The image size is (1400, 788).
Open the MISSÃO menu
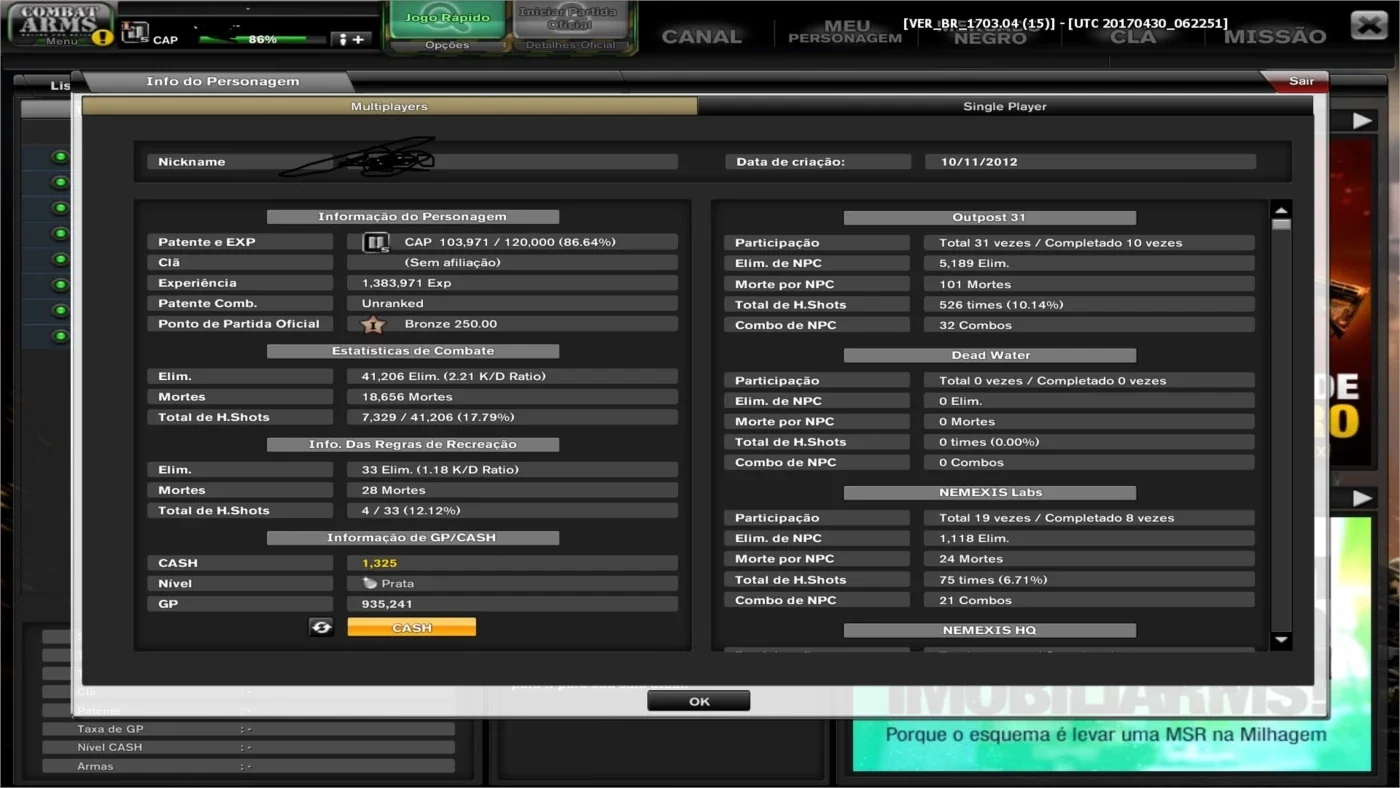(1275, 36)
